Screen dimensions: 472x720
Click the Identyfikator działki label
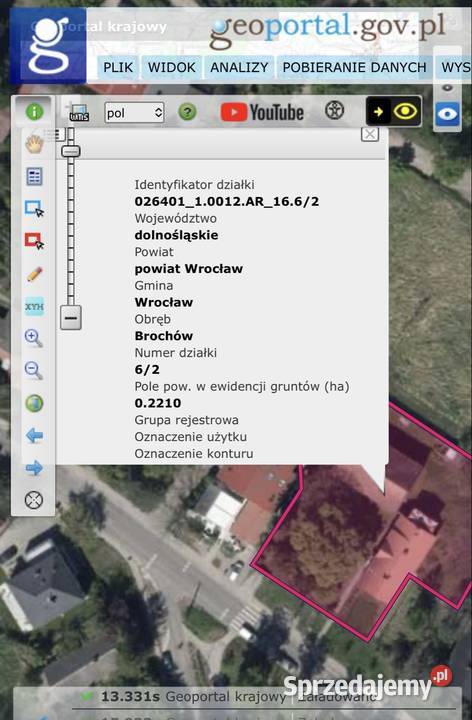coord(194,185)
